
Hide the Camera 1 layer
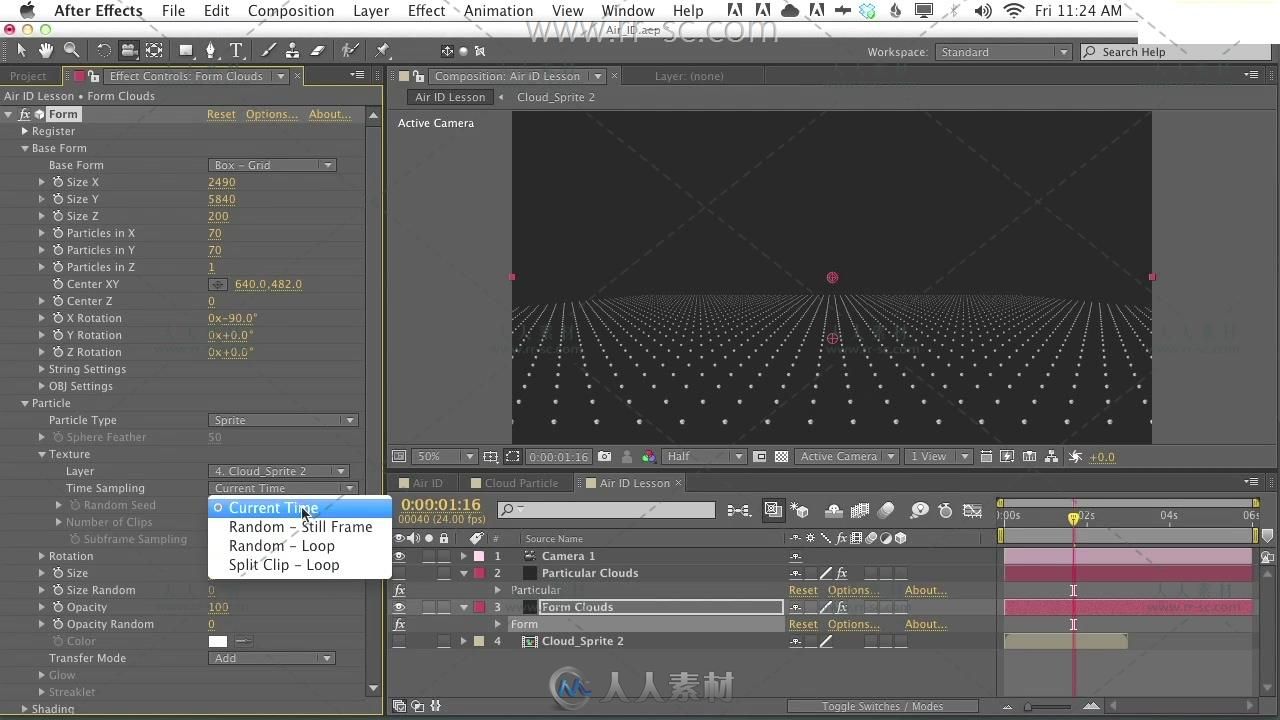(x=399, y=556)
